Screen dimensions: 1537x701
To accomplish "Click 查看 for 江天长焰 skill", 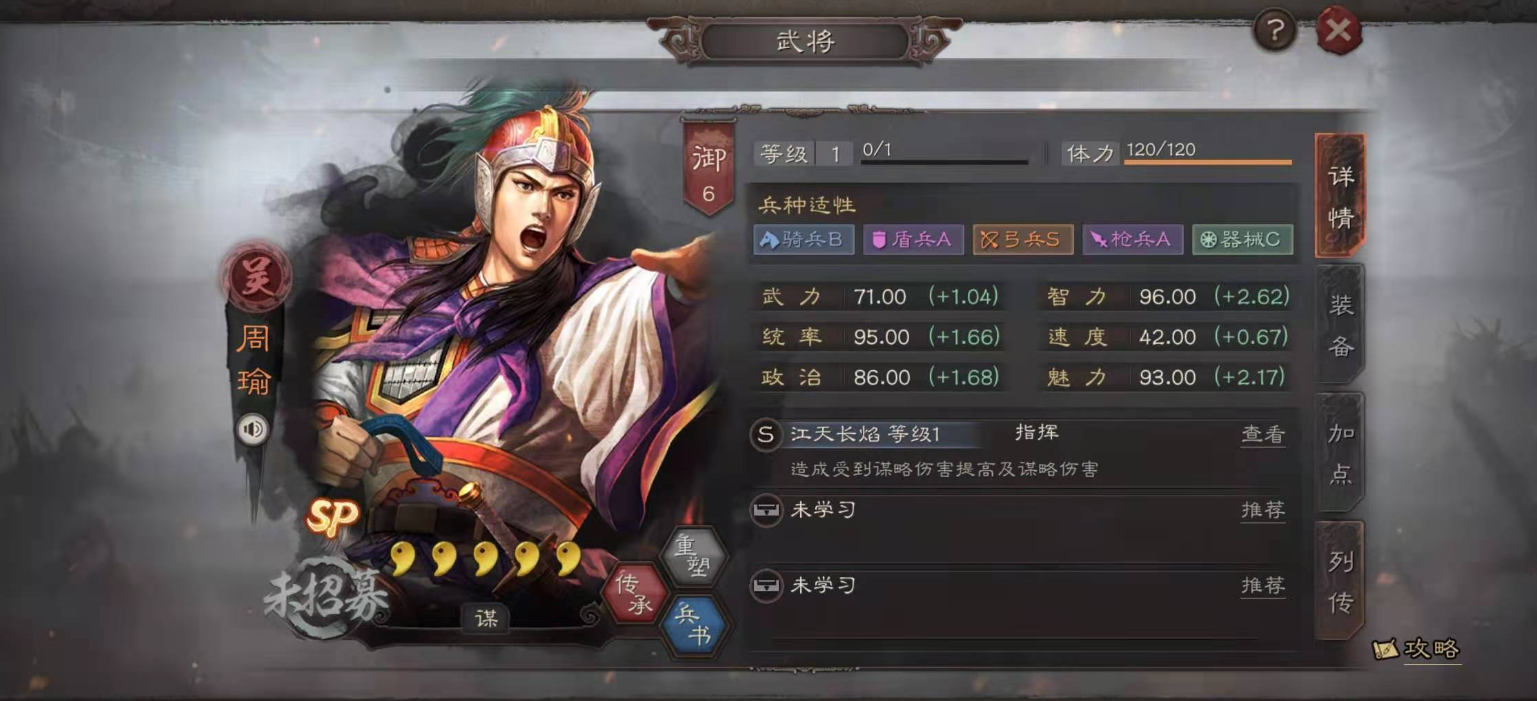I will [x=1263, y=434].
